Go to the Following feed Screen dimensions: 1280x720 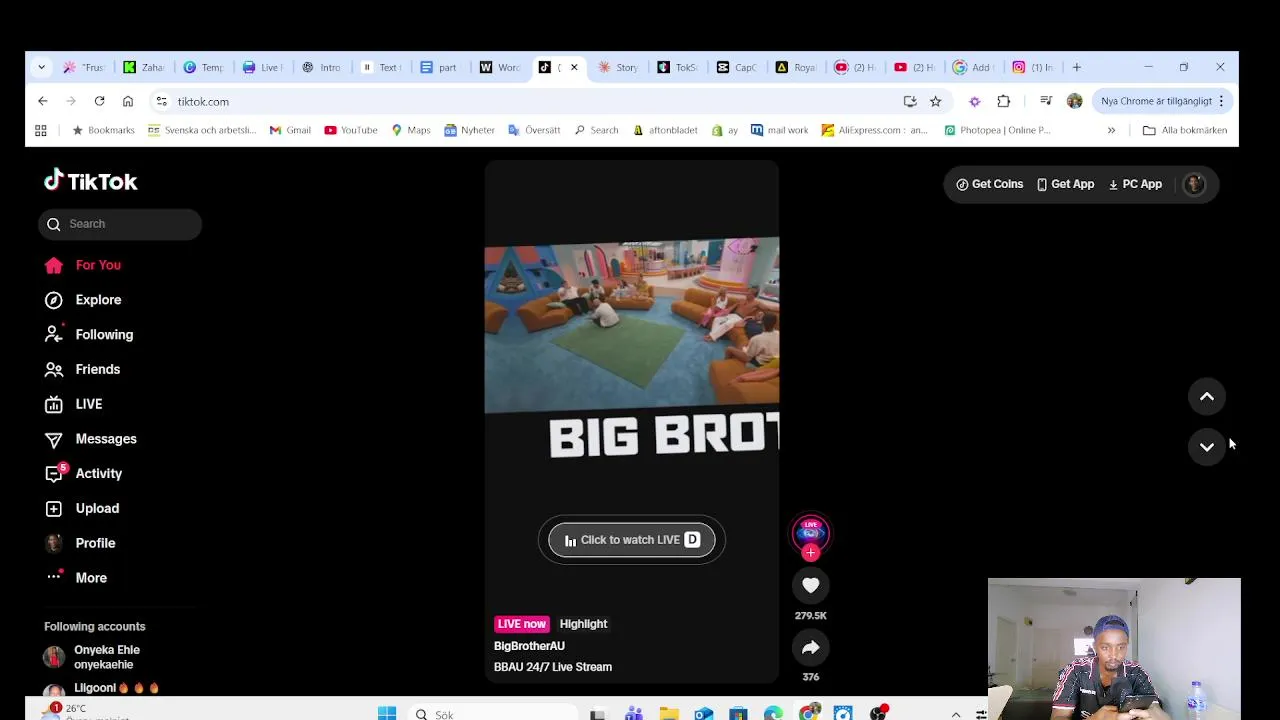pyautogui.click(x=89, y=335)
